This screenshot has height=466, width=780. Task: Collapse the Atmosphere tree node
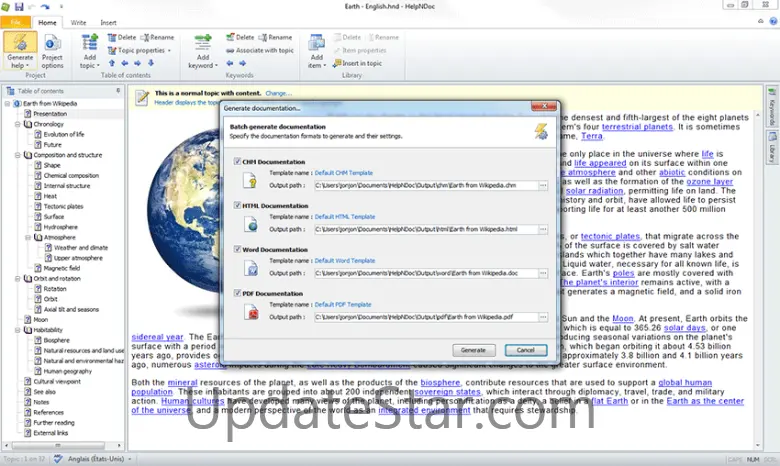pyautogui.click(x=28, y=237)
